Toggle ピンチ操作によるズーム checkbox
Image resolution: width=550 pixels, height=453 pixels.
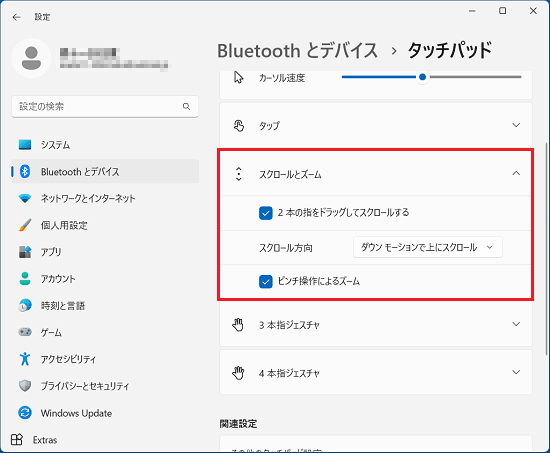click(x=266, y=281)
